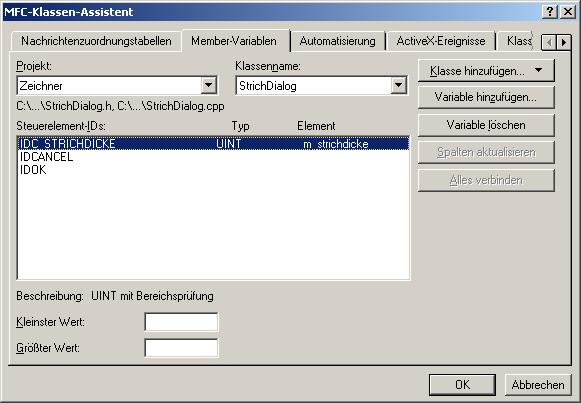Select the IDCANCEL control ID
The image size is (581, 403).
(46, 157)
